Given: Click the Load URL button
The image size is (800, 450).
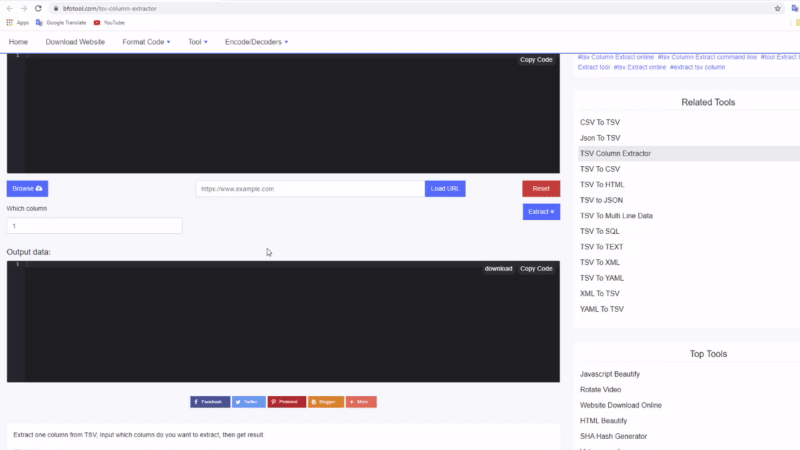Looking at the screenshot, I should point(445,188).
